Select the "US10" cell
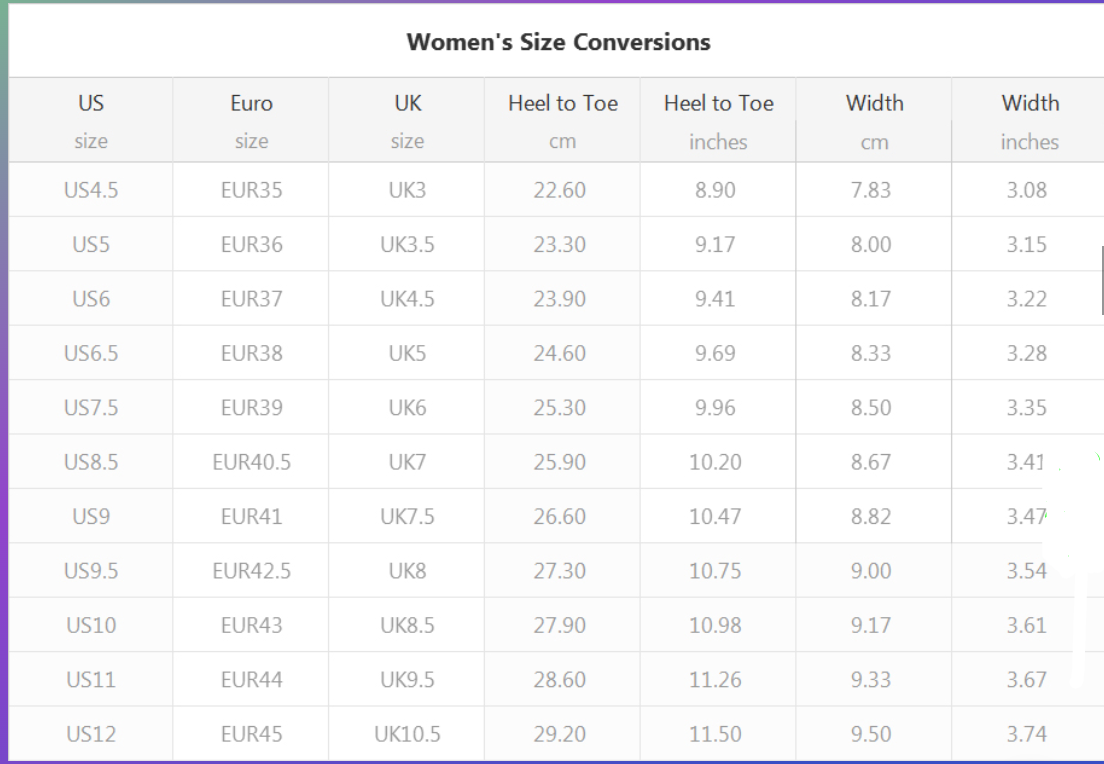This screenshot has height=764, width=1104. (91, 625)
